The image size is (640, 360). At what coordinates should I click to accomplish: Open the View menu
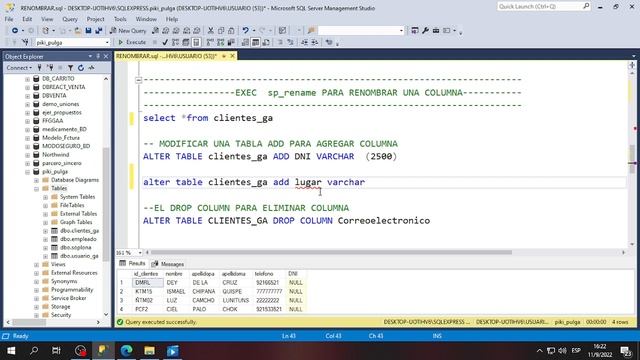click(x=47, y=19)
